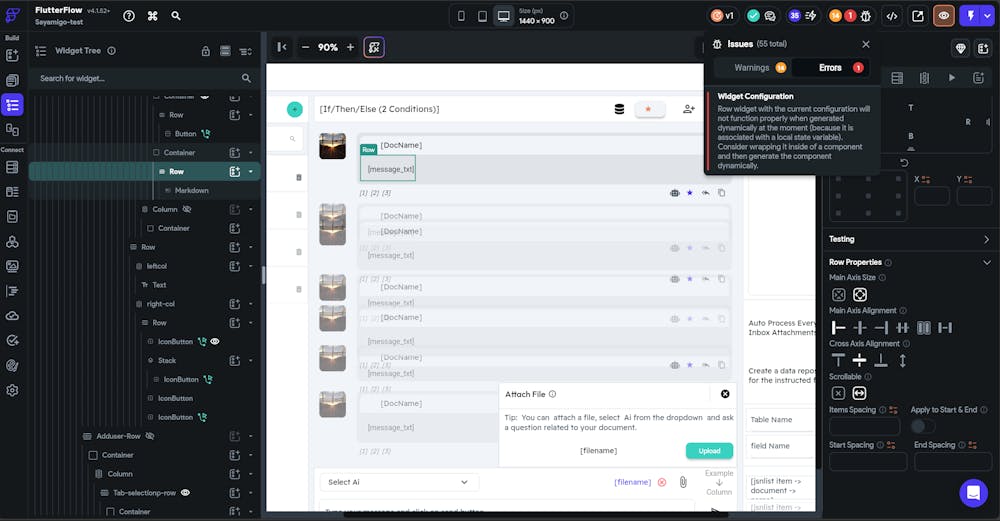Expand the Testing section
1000x521 pixels.
(x=986, y=239)
